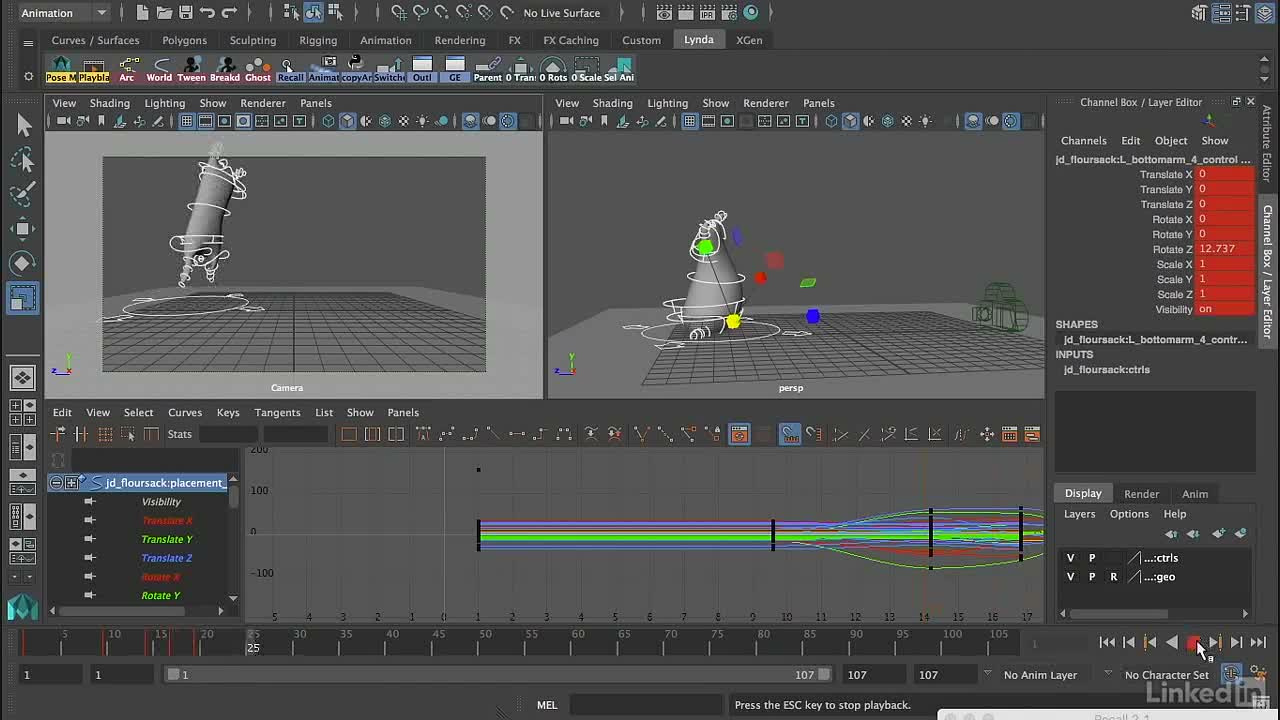Viewport: 1280px width, 720px height.
Task: Select the Arc shelf tool
Action: (127, 69)
